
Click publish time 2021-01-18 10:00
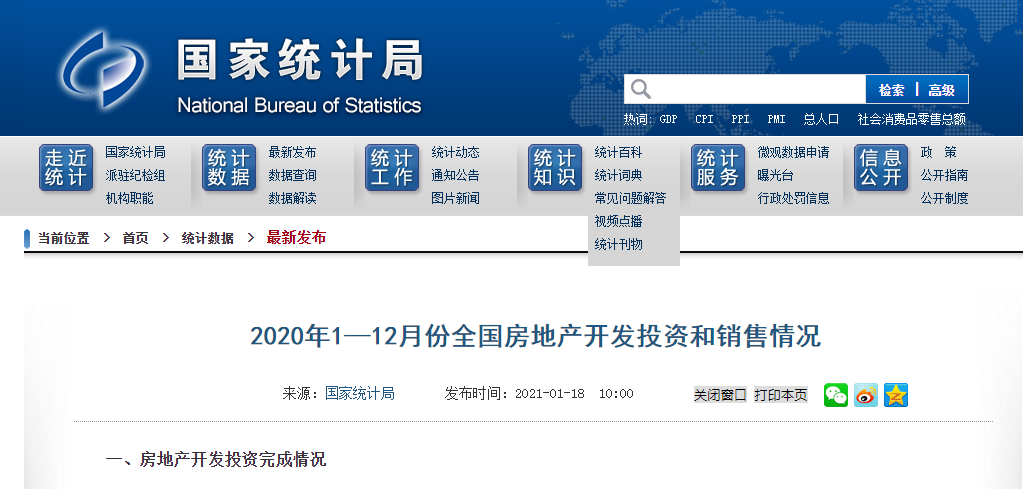point(575,394)
